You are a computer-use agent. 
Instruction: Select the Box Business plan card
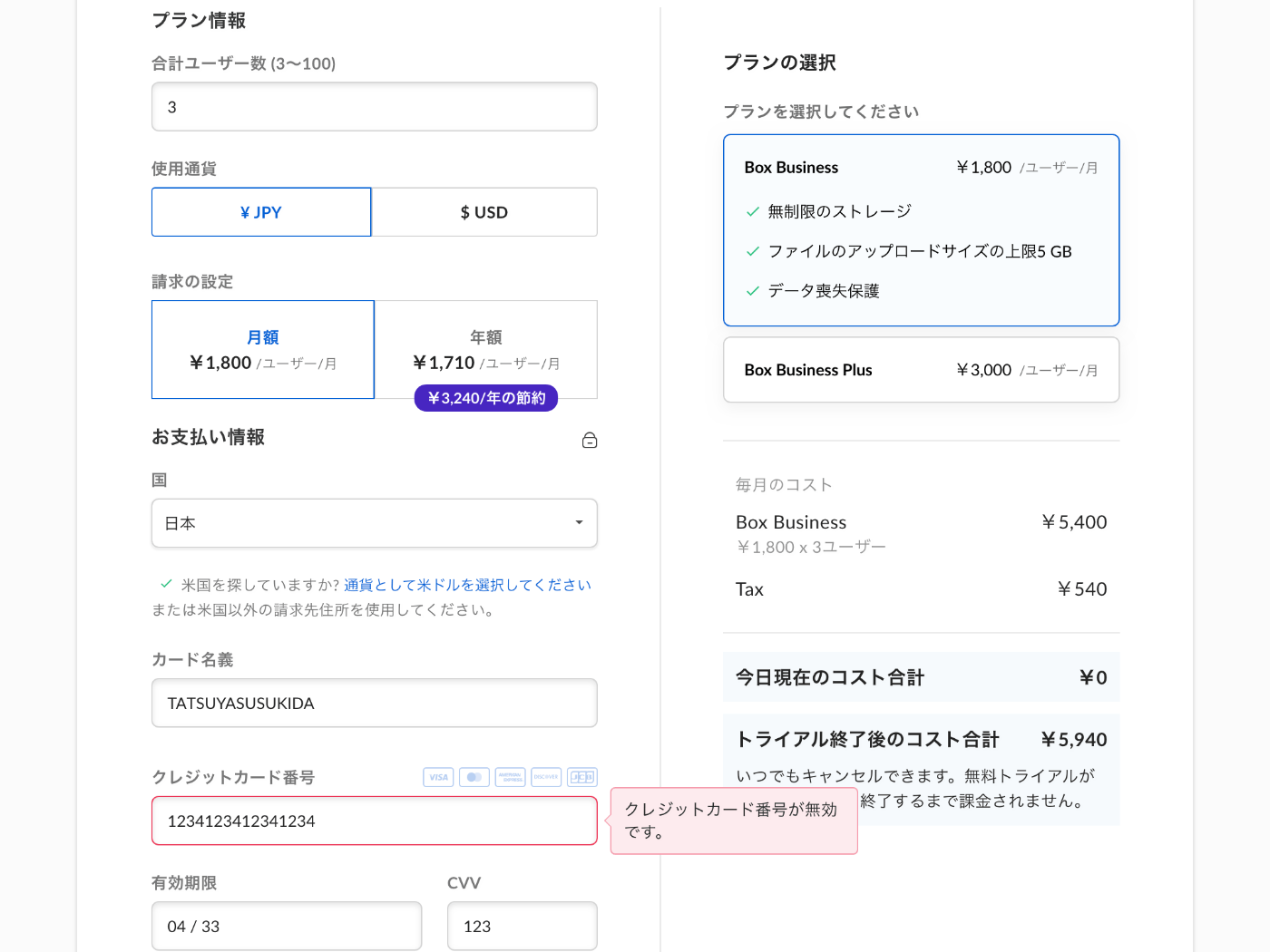[921, 230]
